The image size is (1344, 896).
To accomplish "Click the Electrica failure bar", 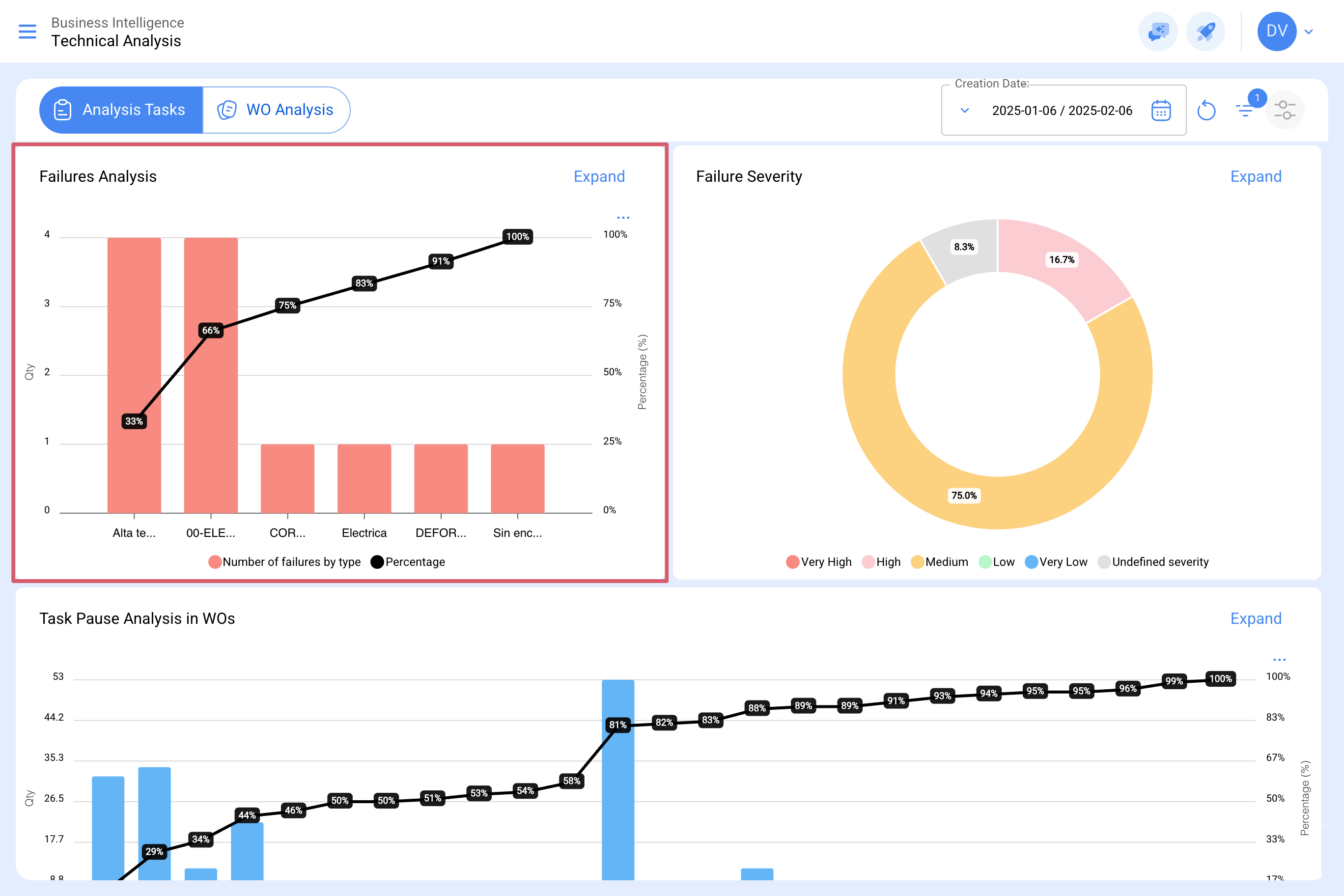I will [364, 479].
